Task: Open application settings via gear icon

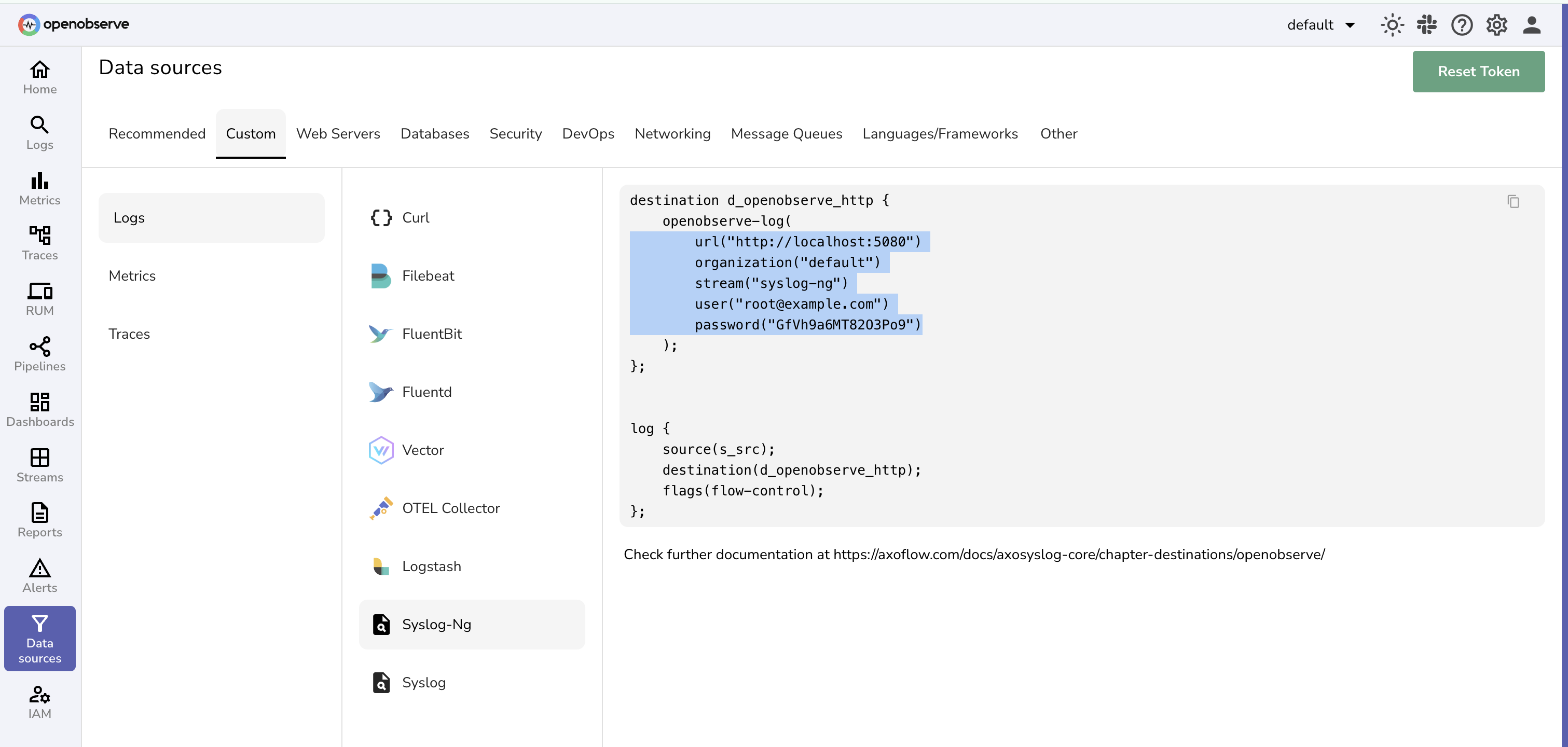Action: point(1497,24)
